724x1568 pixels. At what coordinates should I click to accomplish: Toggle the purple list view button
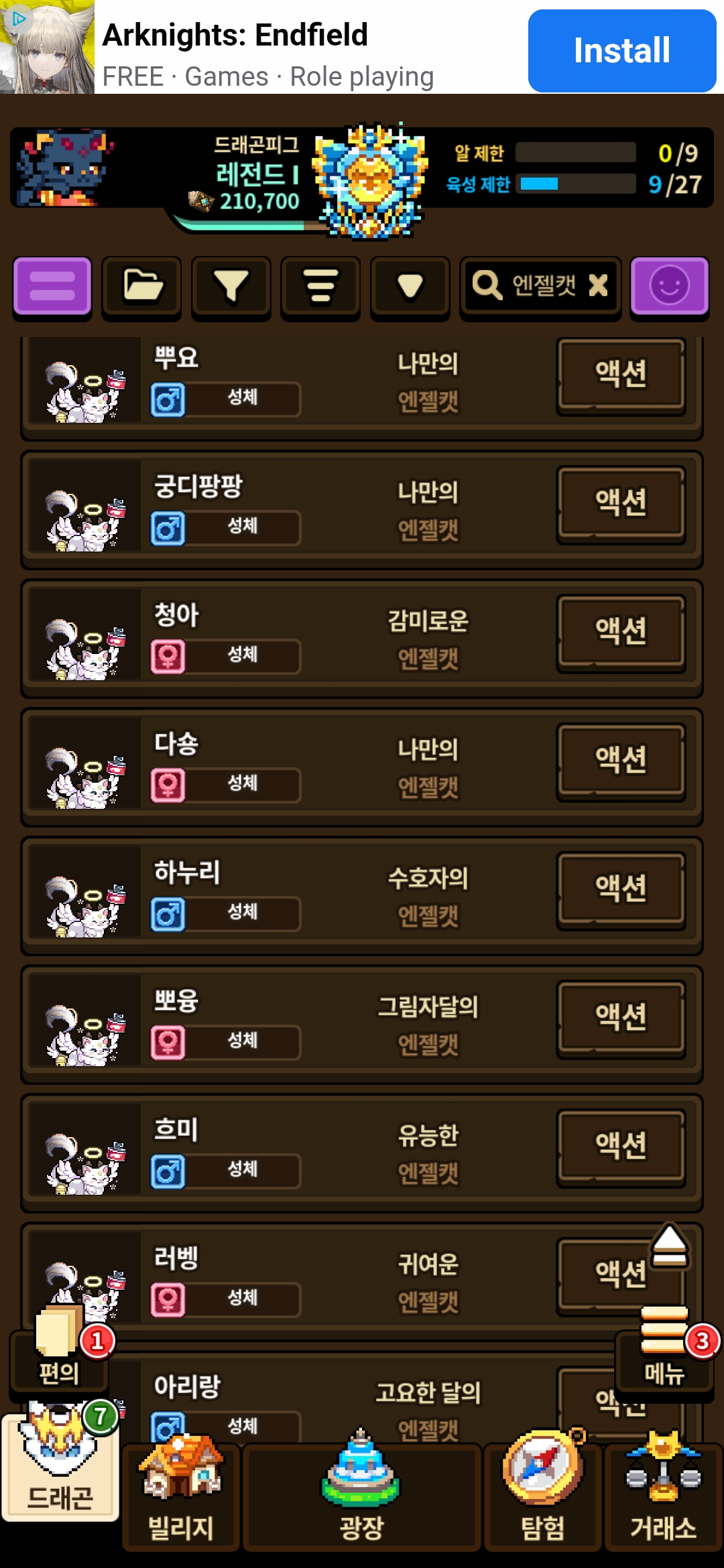[x=52, y=286]
